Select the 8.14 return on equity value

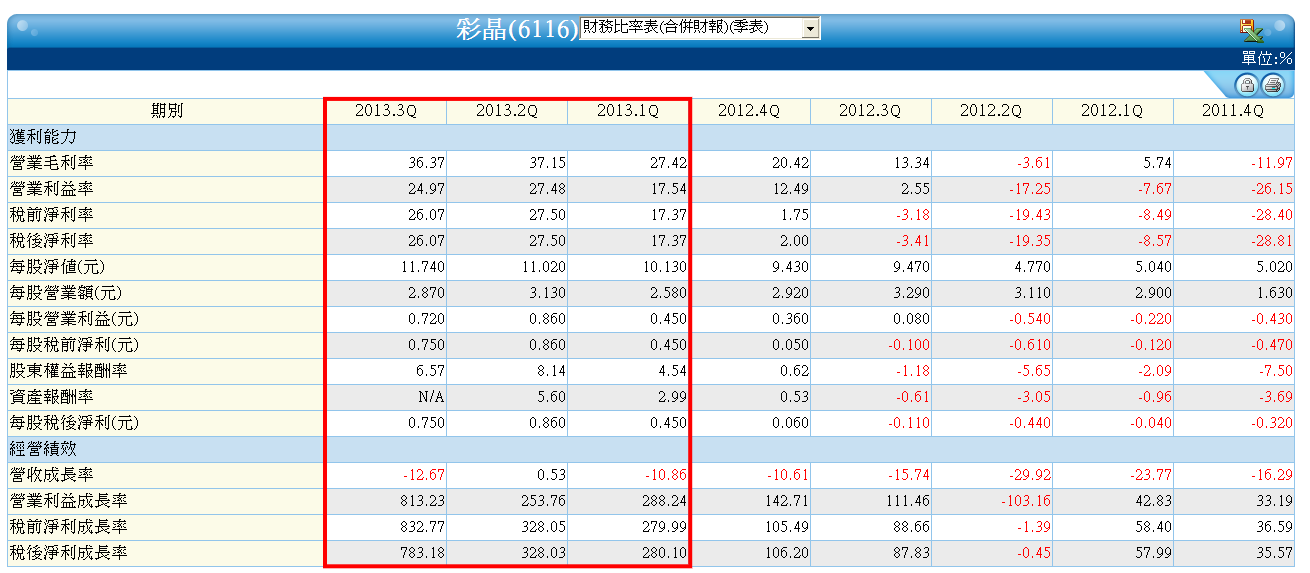point(551,371)
